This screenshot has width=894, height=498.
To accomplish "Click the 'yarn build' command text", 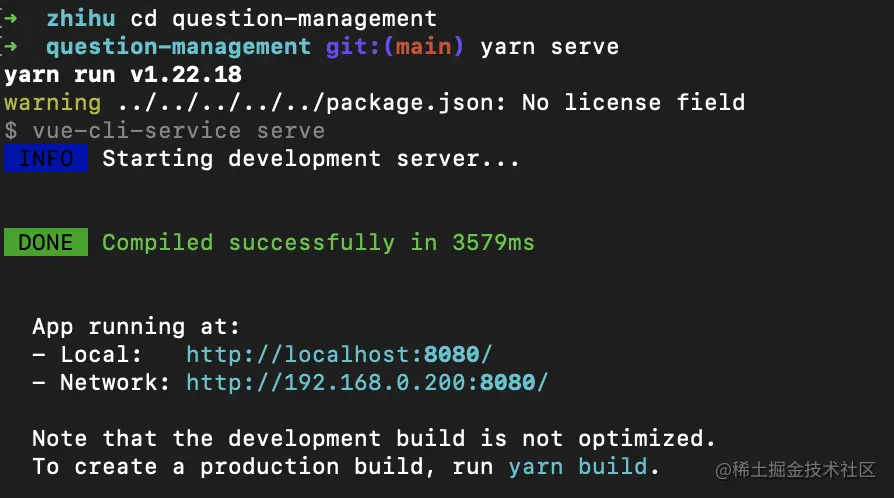I will pos(578,467).
